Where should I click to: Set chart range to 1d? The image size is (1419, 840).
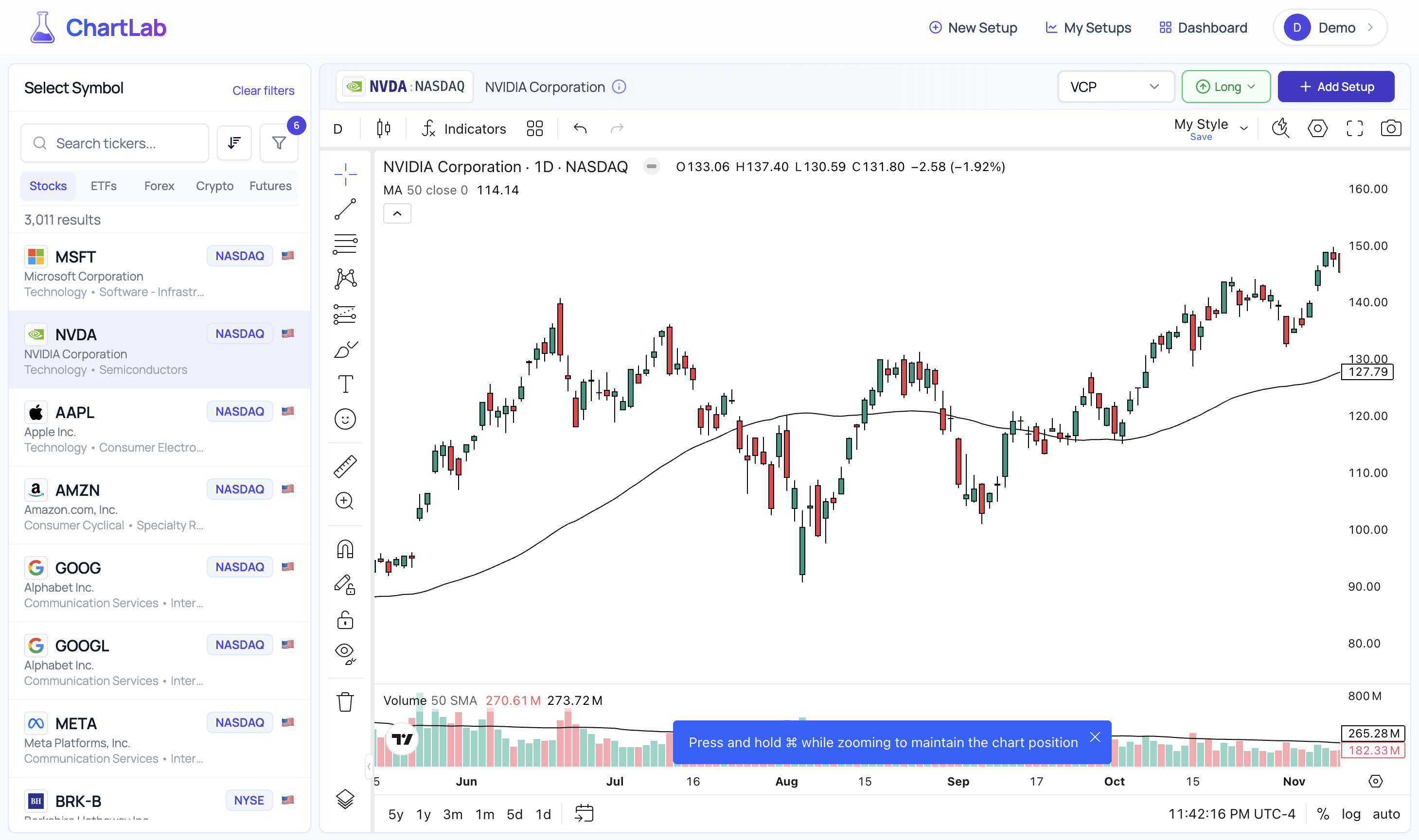[543, 814]
